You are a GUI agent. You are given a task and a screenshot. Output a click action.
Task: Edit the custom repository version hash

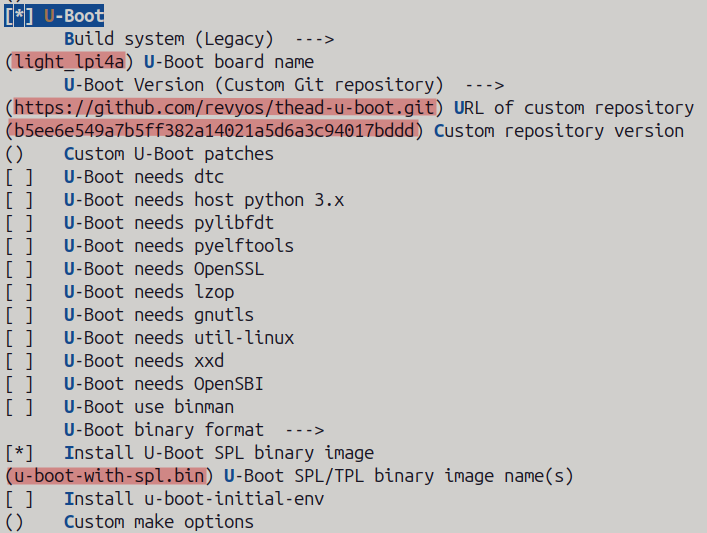pos(214,131)
